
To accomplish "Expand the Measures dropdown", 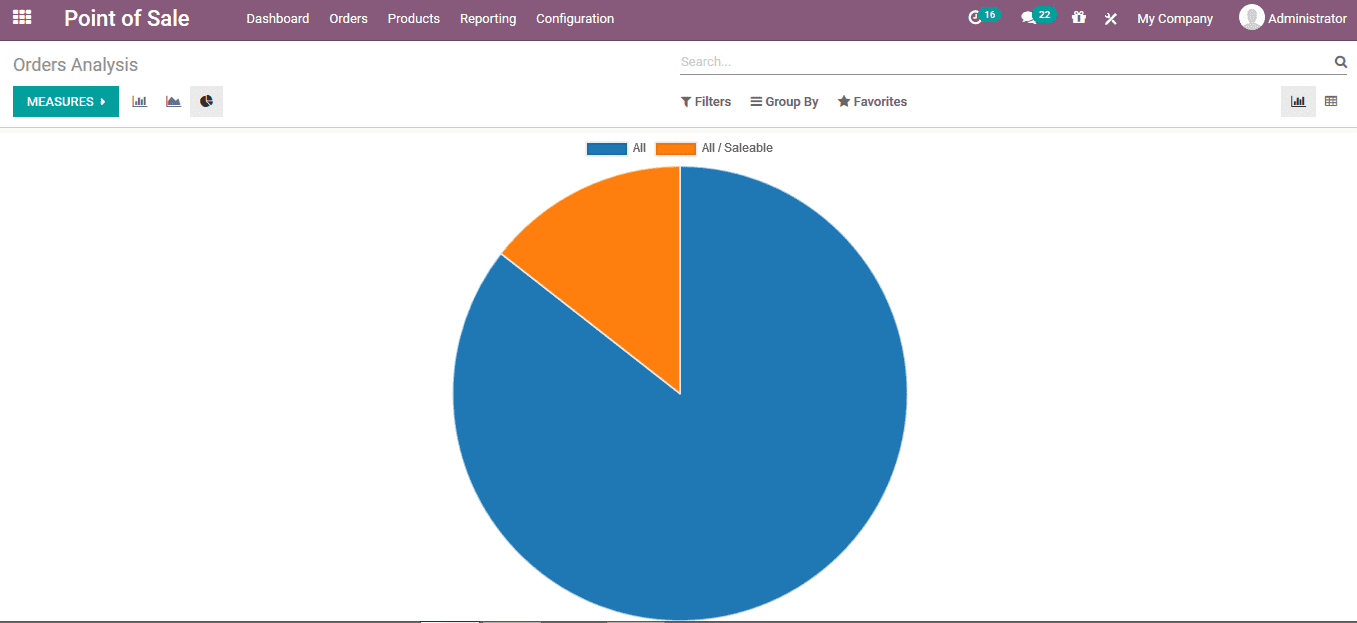I will coord(66,101).
